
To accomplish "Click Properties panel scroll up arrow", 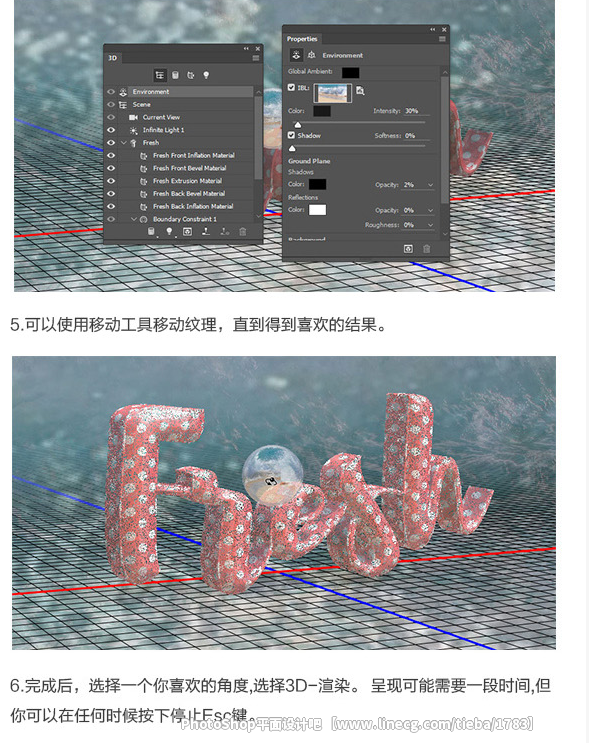I will 444,72.
